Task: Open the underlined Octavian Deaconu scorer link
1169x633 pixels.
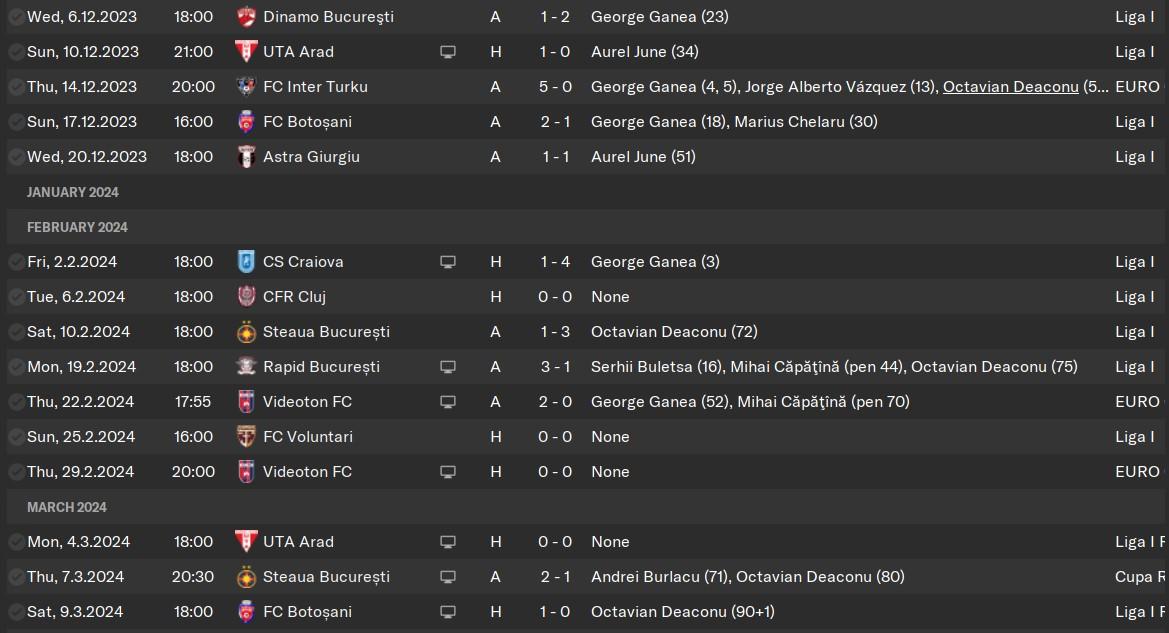Action: [1010, 86]
